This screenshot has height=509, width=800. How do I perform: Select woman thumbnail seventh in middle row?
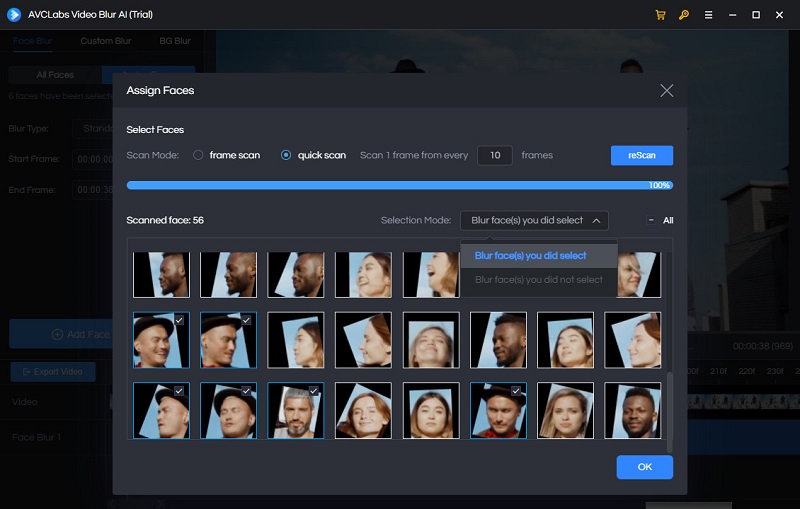coord(566,340)
